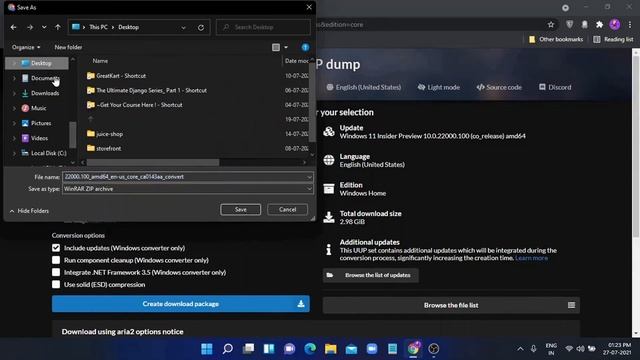
Task: Open taskbar Search
Action: [x=228, y=349]
